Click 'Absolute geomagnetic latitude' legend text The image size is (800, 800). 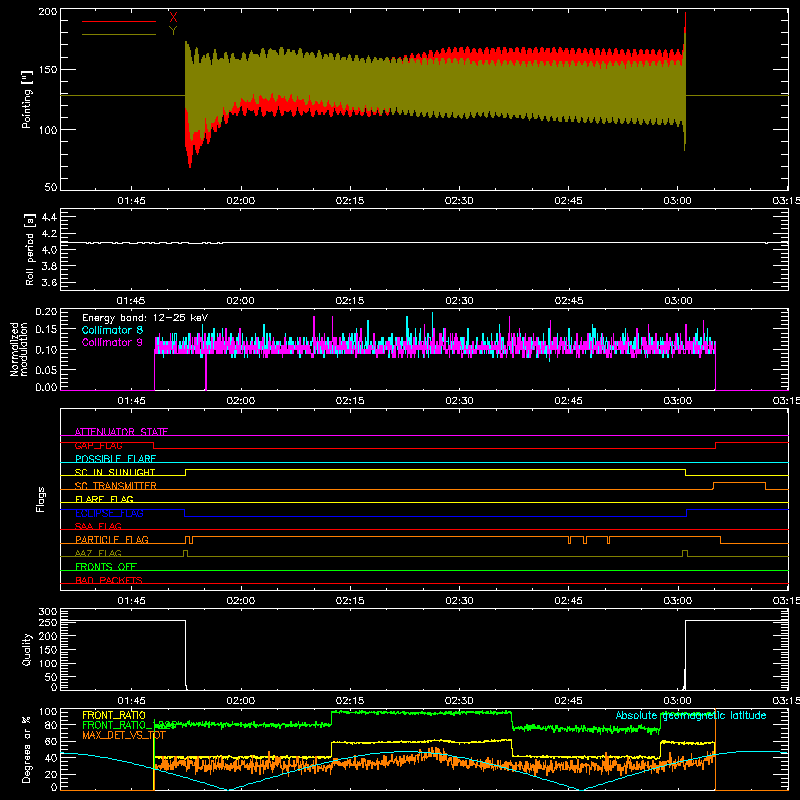(x=691, y=715)
